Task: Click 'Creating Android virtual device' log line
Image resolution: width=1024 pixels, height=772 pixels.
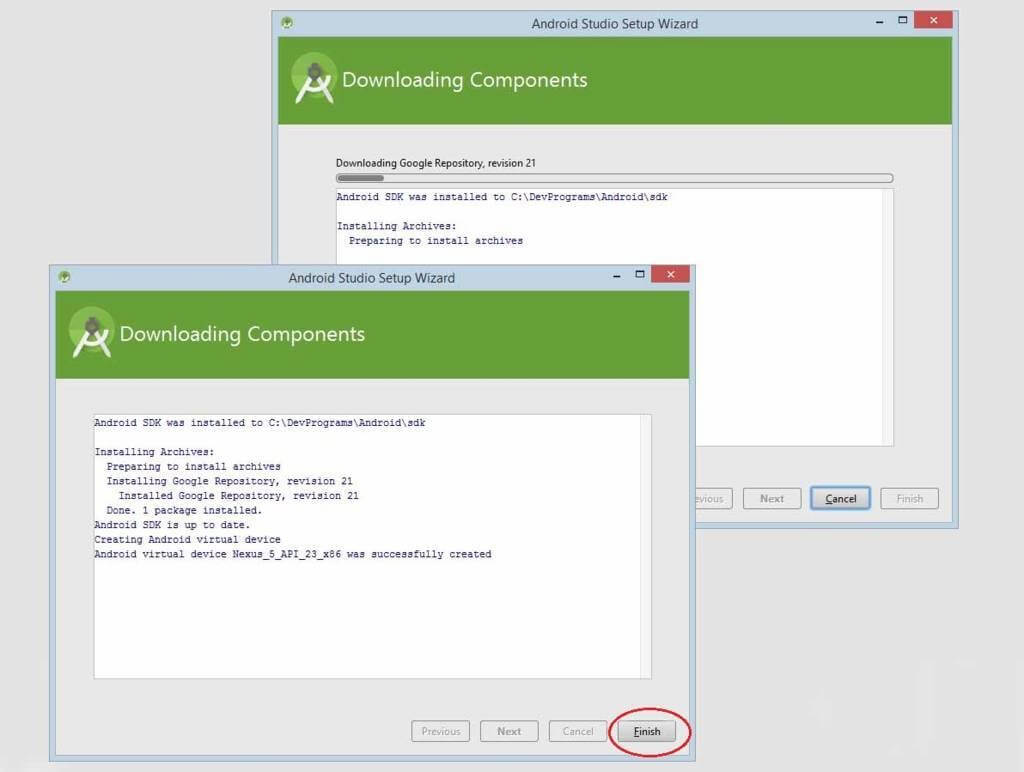Action: point(187,539)
